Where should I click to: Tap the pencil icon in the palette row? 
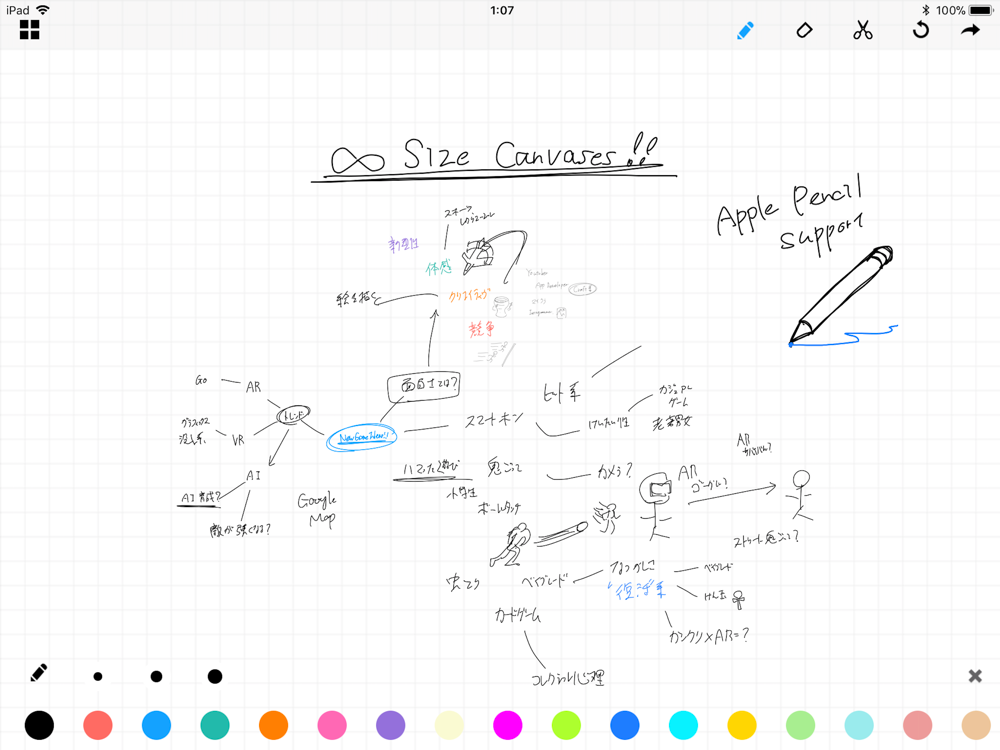38,673
